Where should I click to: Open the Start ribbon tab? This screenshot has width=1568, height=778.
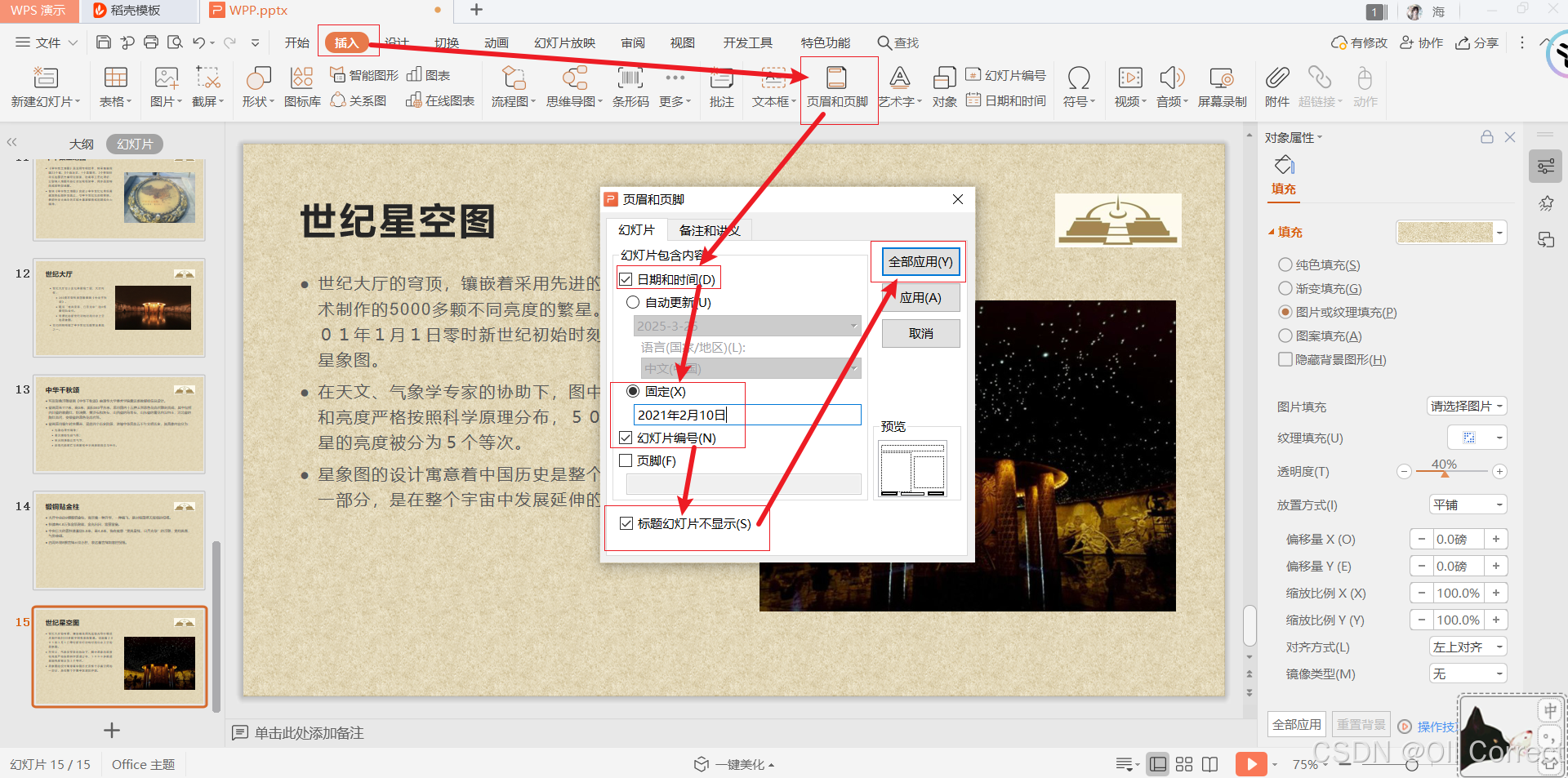coord(296,42)
